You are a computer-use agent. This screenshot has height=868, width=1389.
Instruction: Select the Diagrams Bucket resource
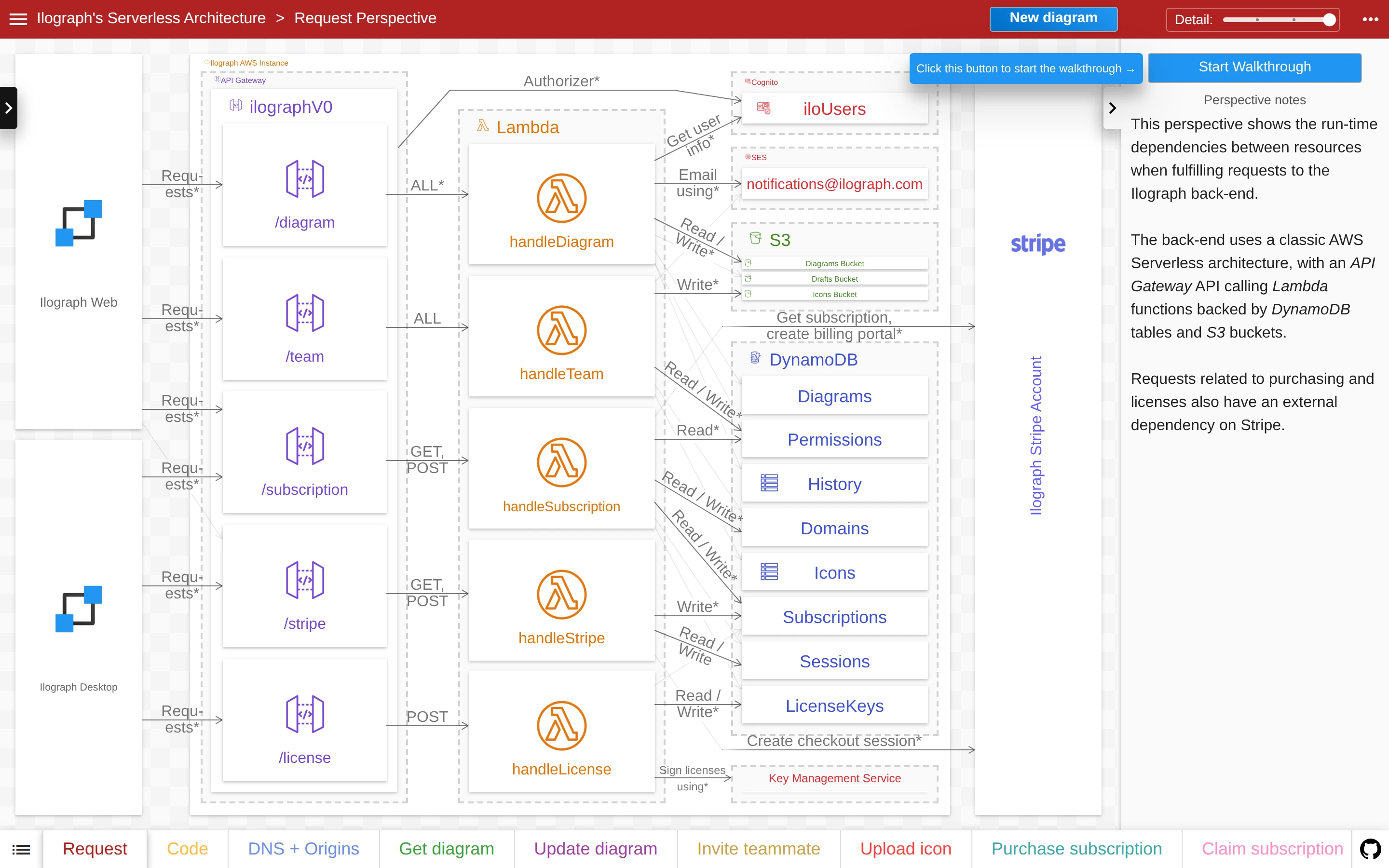point(834,263)
